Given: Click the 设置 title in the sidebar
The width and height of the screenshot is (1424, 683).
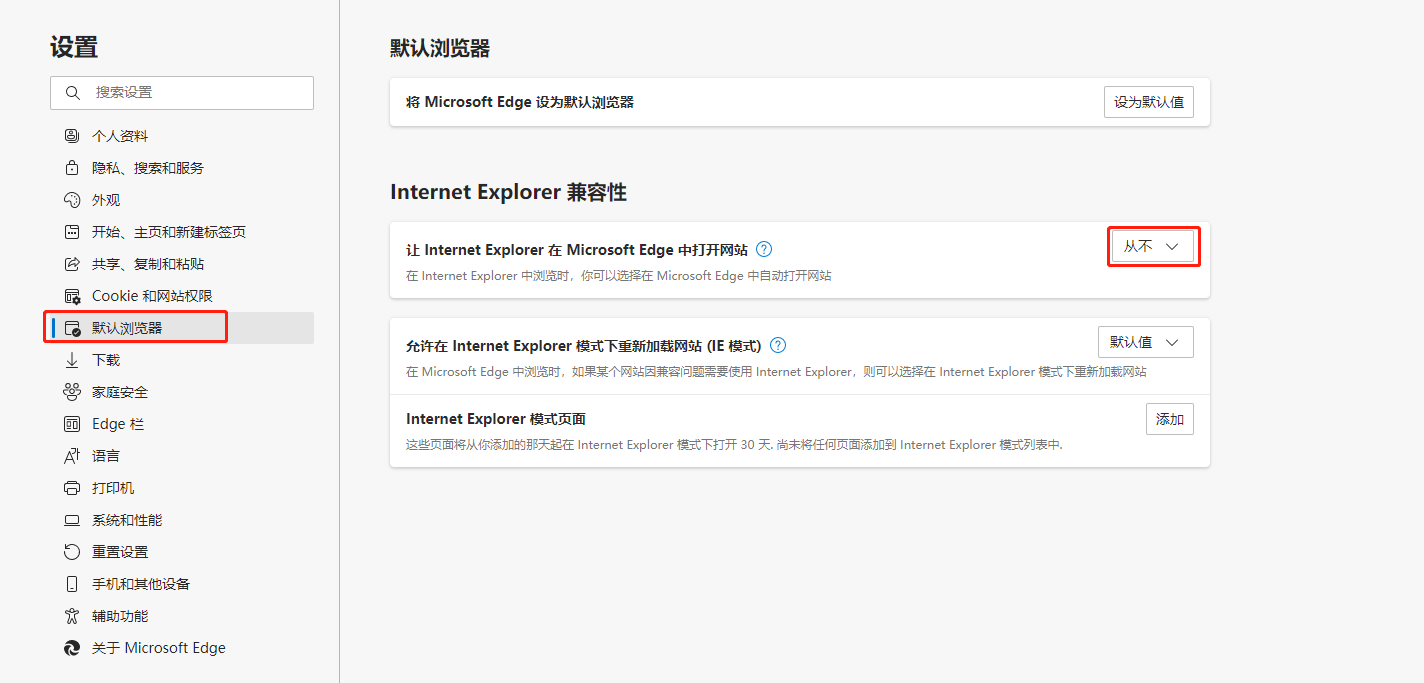Looking at the screenshot, I should click(74, 47).
